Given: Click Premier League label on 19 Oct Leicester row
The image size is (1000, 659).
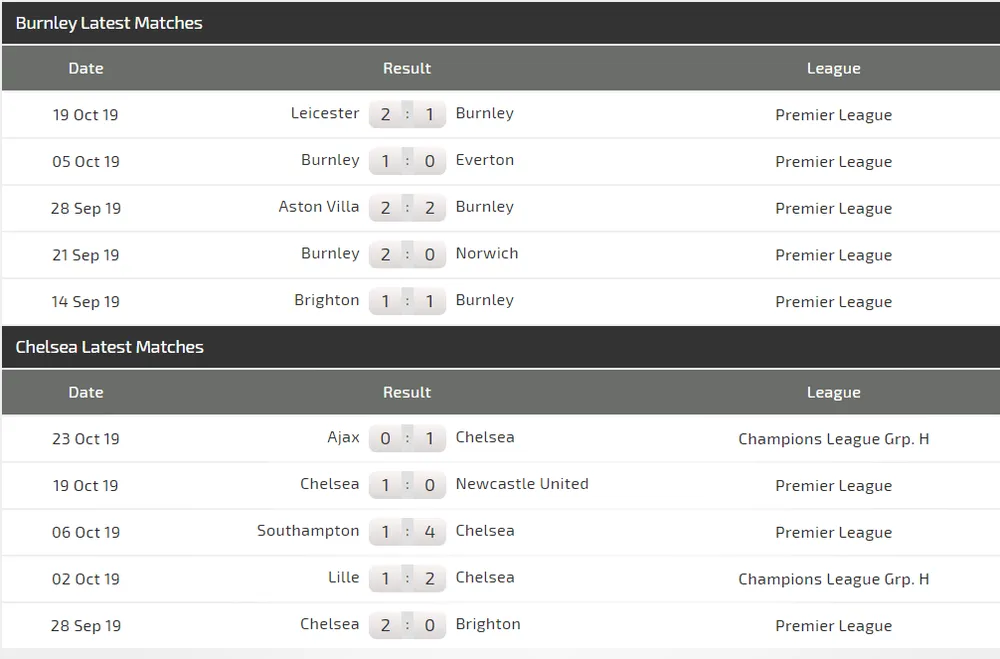Looking at the screenshot, I should pos(833,115).
